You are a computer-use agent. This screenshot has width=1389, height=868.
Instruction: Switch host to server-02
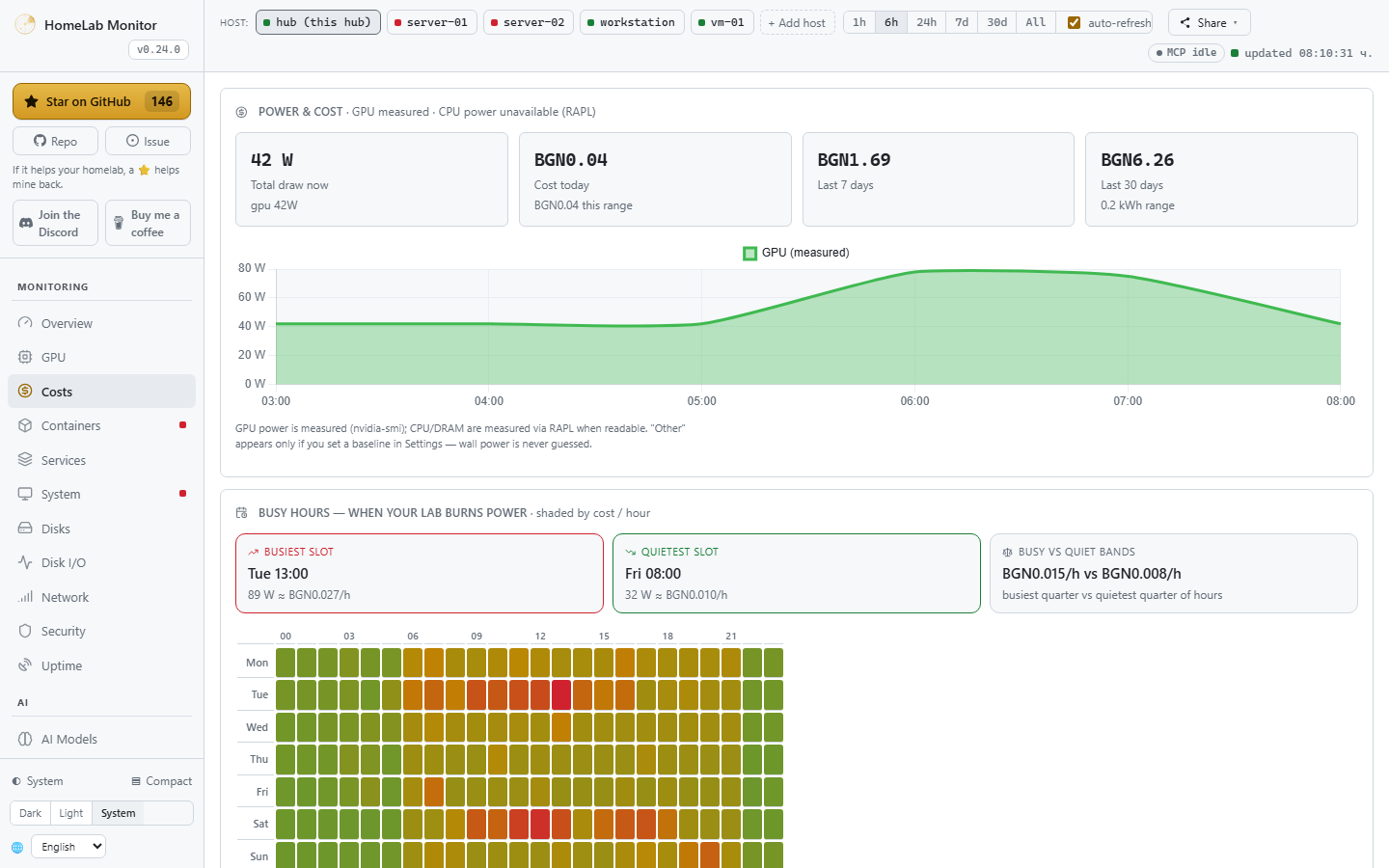[529, 22]
